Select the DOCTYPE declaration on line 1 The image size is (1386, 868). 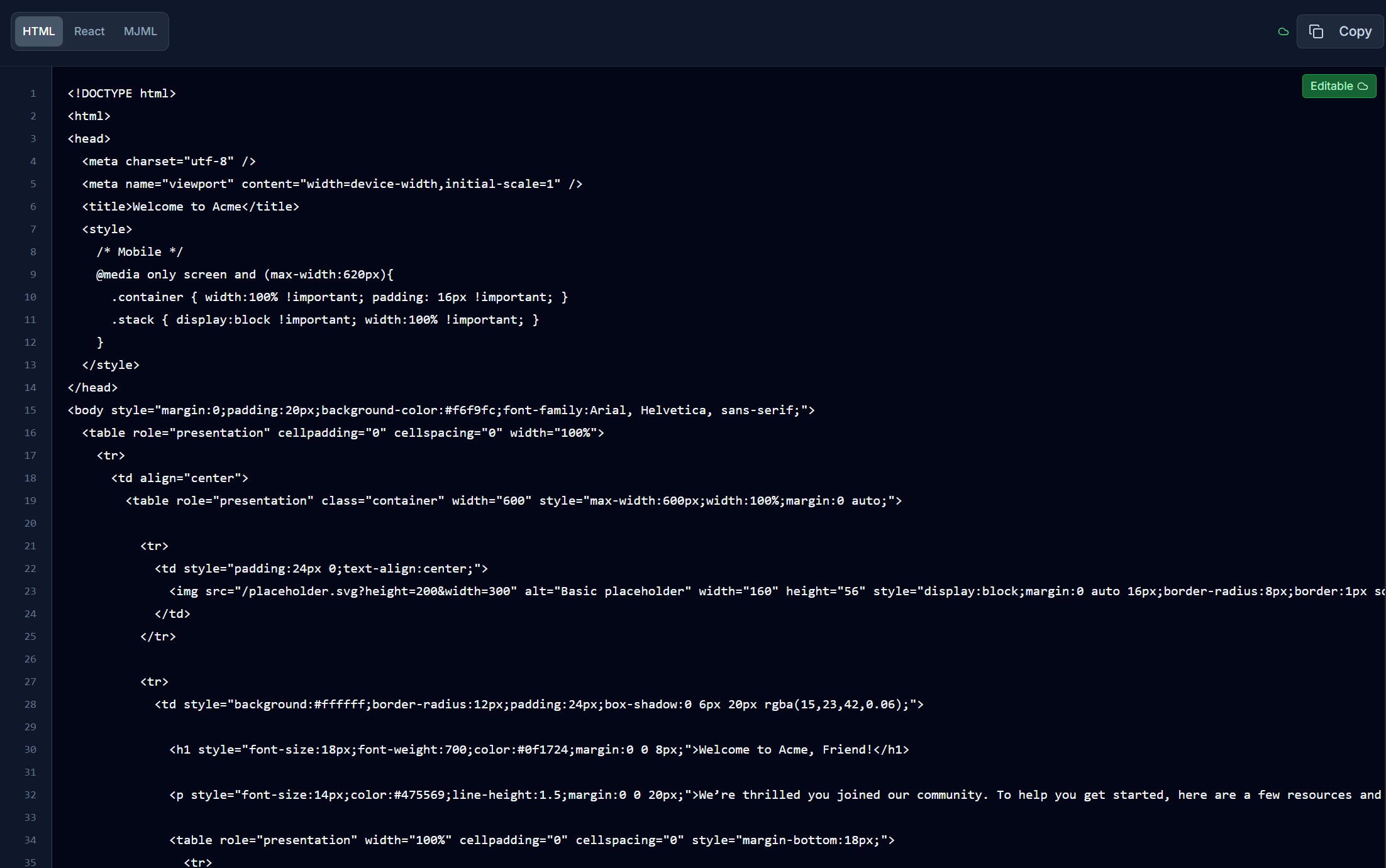(x=121, y=93)
